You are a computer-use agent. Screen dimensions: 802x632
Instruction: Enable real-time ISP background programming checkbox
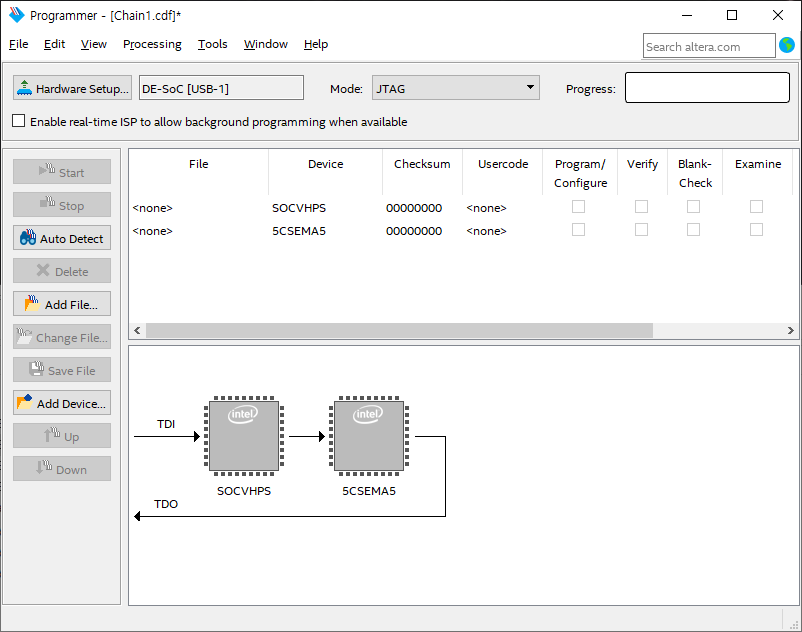click(18, 121)
